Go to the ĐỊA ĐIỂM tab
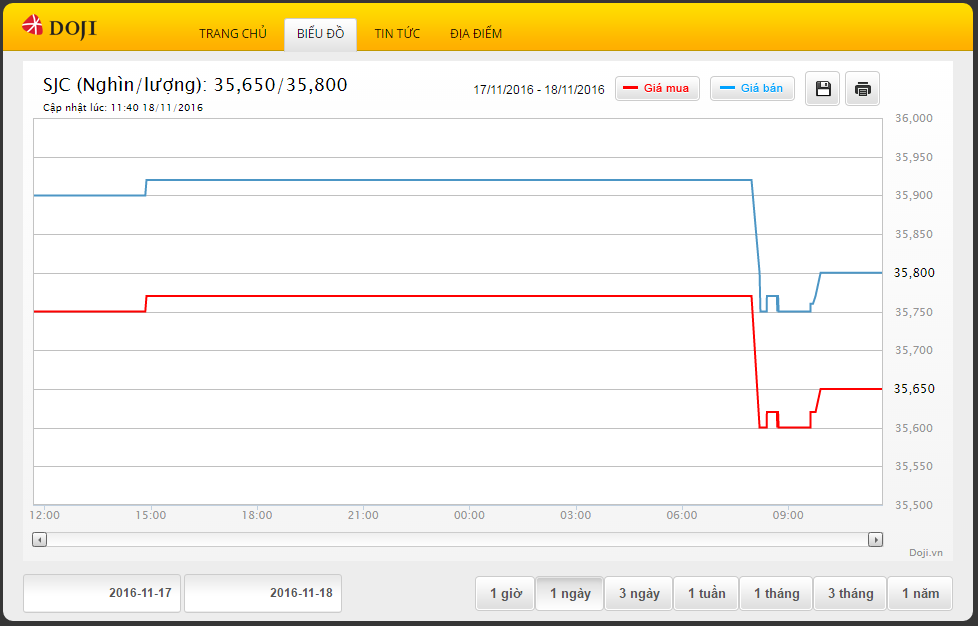This screenshot has width=978, height=626. click(476, 34)
